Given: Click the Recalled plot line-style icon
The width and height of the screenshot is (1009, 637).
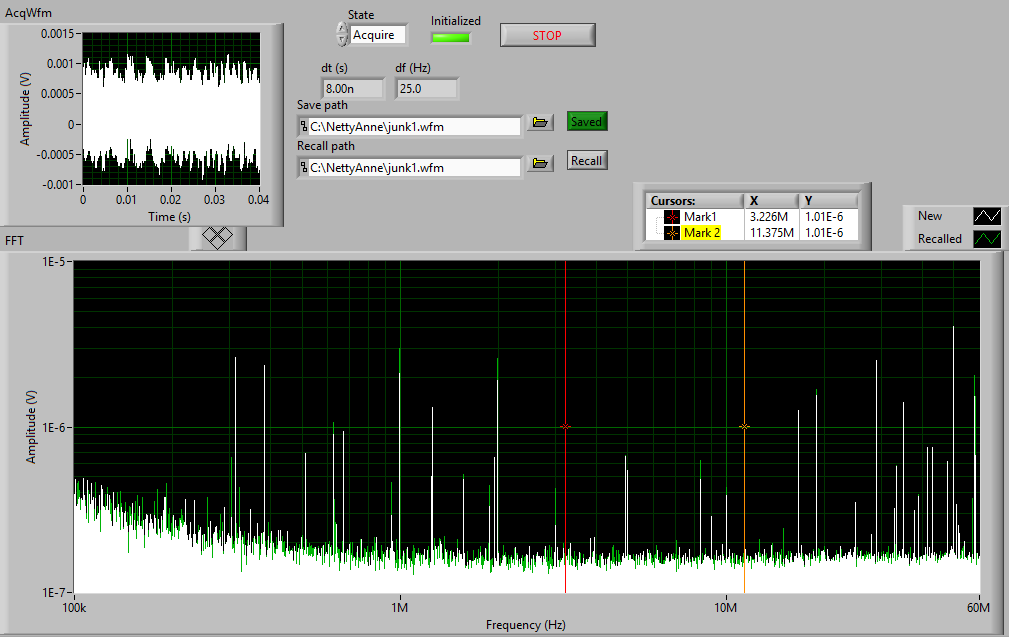Looking at the screenshot, I should click(x=986, y=239).
